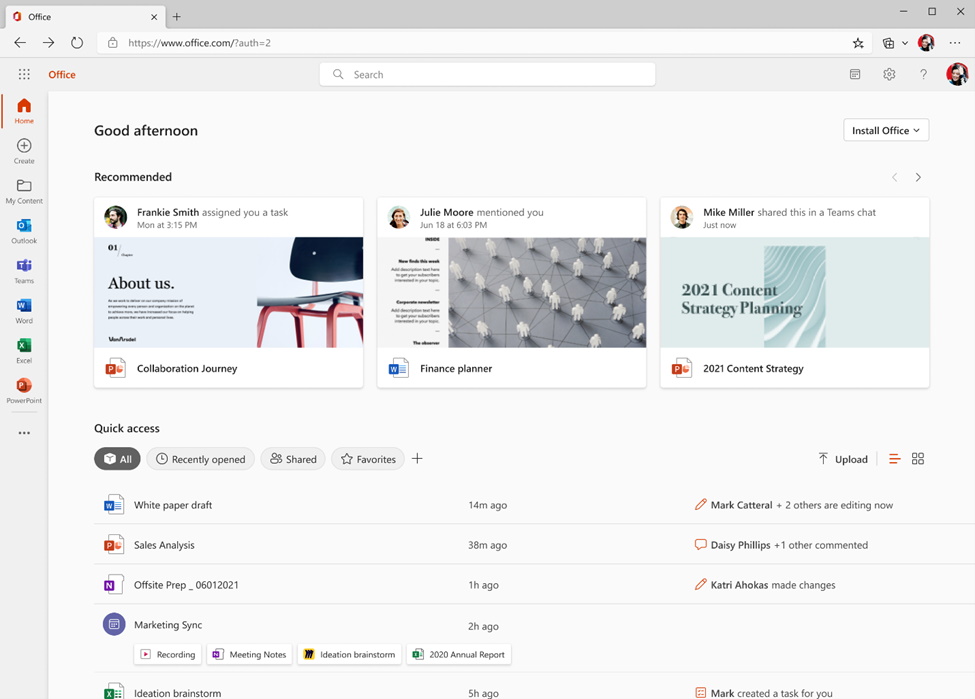Switch Quick access to grid view

point(918,458)
